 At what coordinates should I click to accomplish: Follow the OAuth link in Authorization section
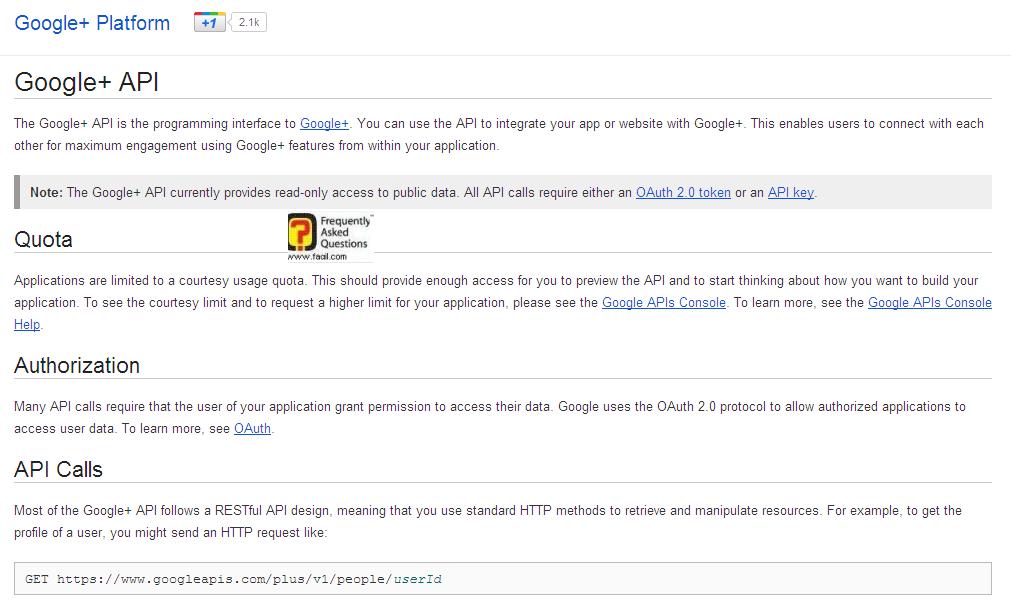tap(252, 429)
